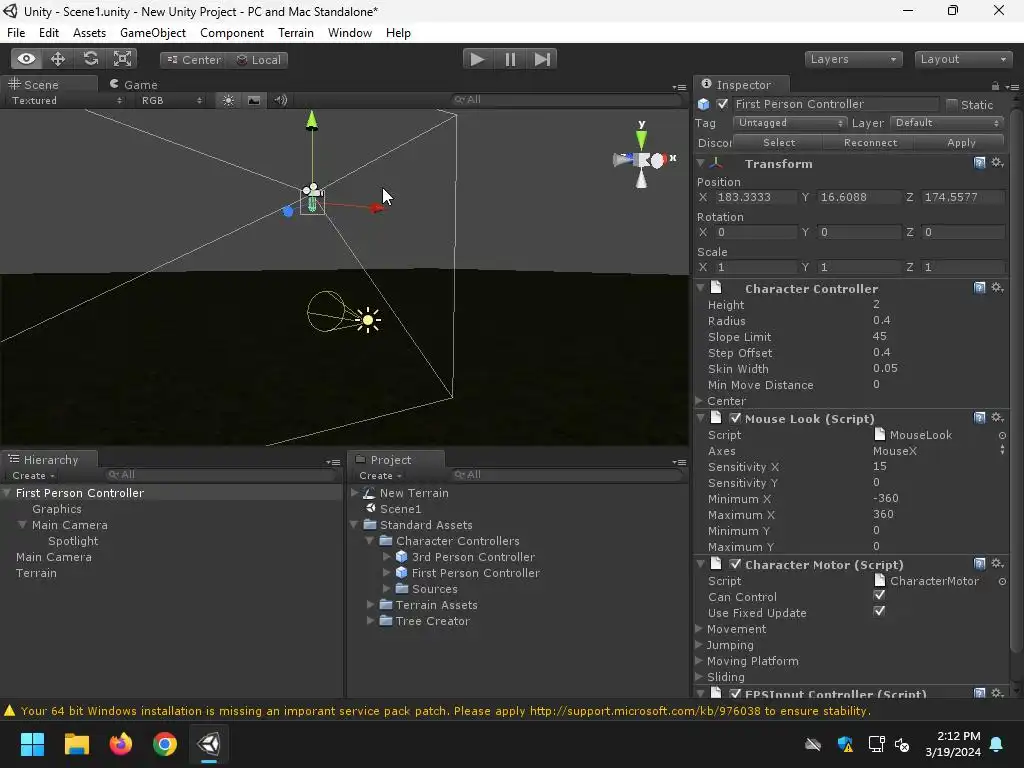Toggle scene overlay image icon

coord(254,100)
